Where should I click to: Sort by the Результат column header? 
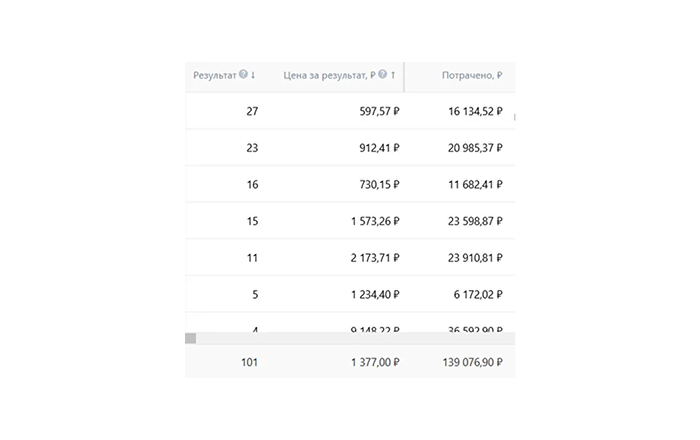[x=214, y=75]
